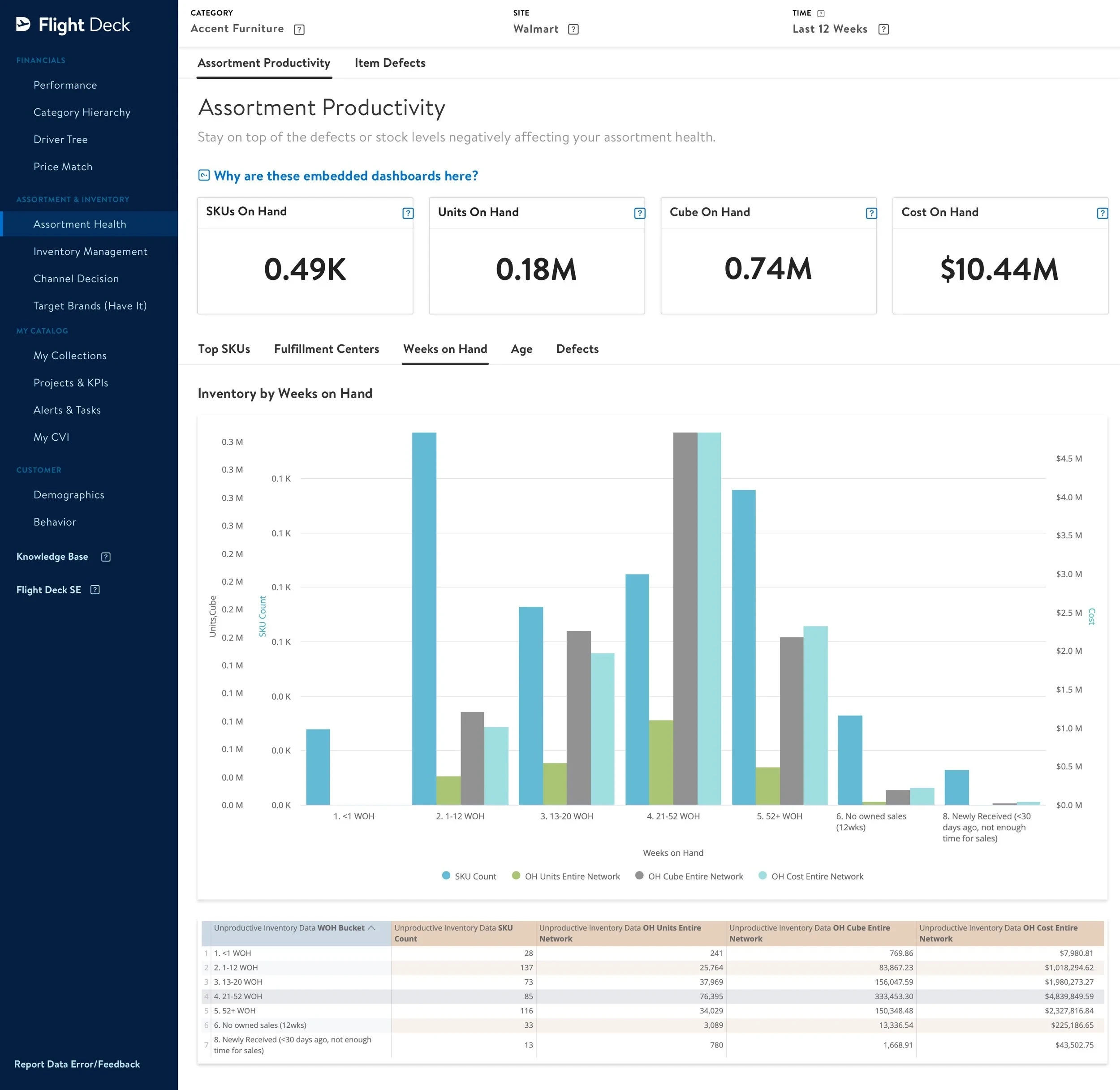Open help icon next to Last 12 Weeks
Viewport: 1120px width, 1090px height.
click(883, 29)
